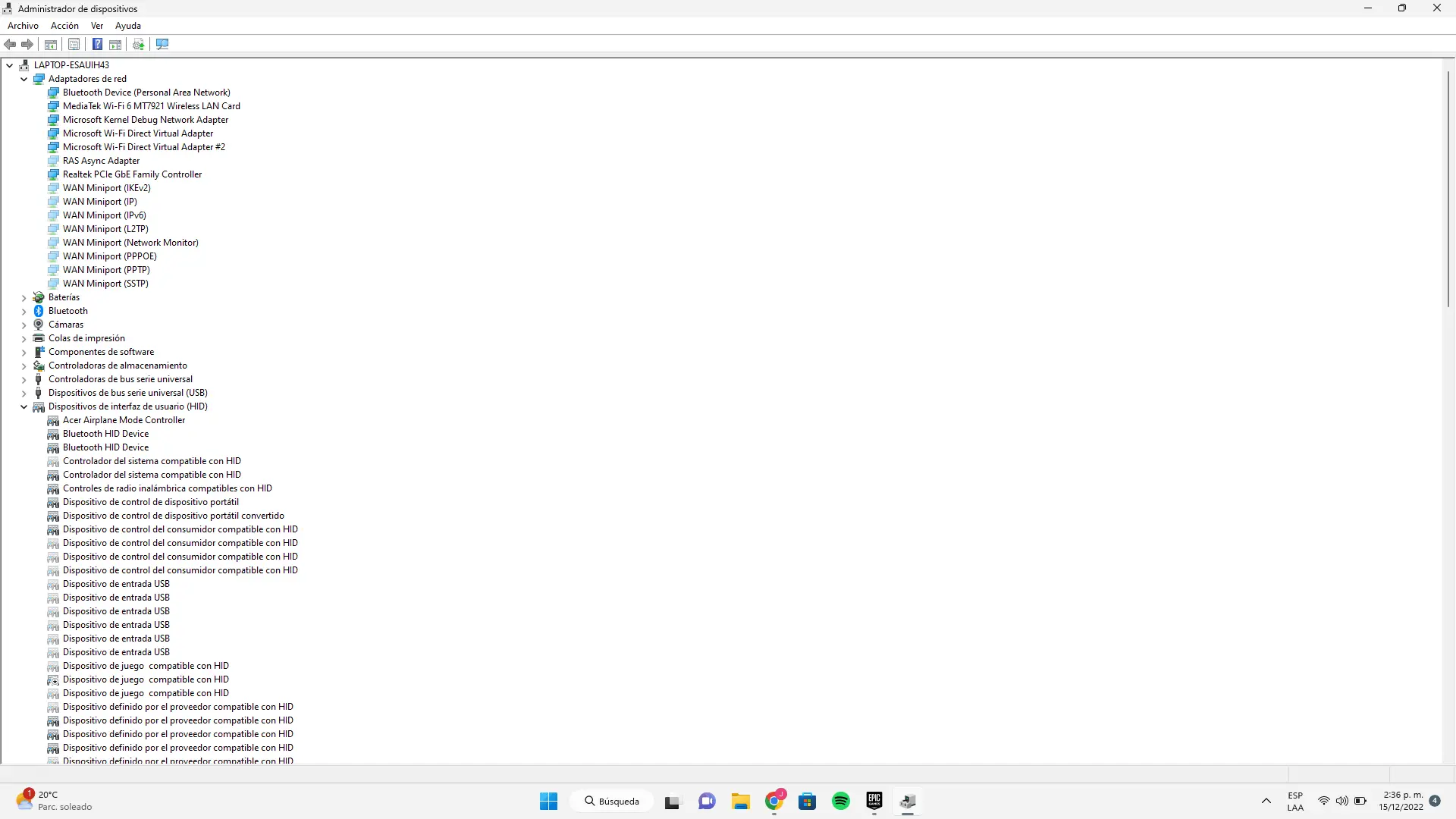Screen dimensions: 1456x819
Task: Click show/hide console tree toolbar icon
Action: (x=51, y=45)
